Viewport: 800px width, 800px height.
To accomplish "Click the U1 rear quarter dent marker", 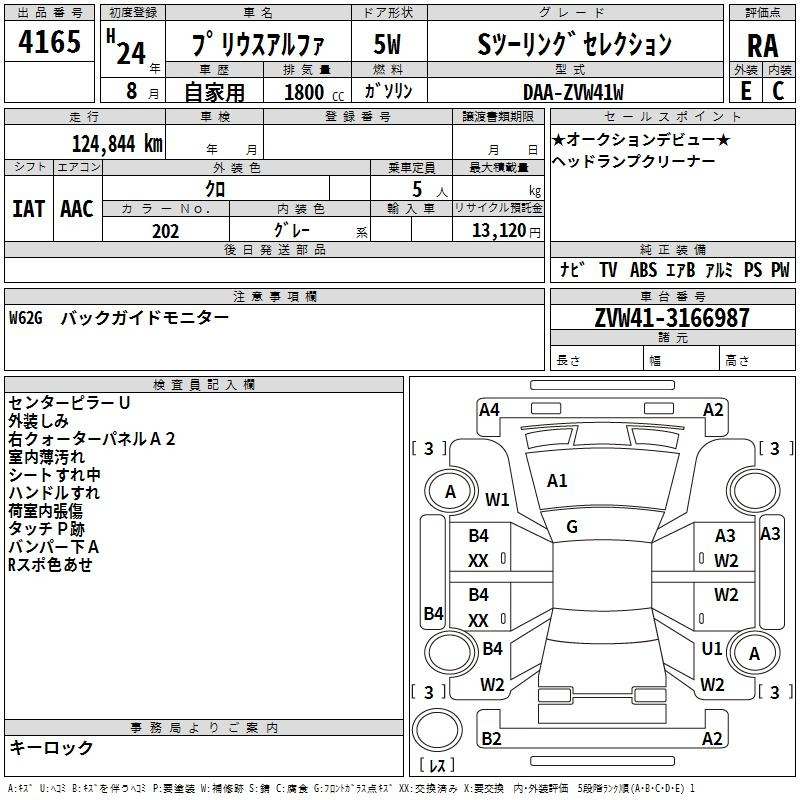I will pos(712,649).
